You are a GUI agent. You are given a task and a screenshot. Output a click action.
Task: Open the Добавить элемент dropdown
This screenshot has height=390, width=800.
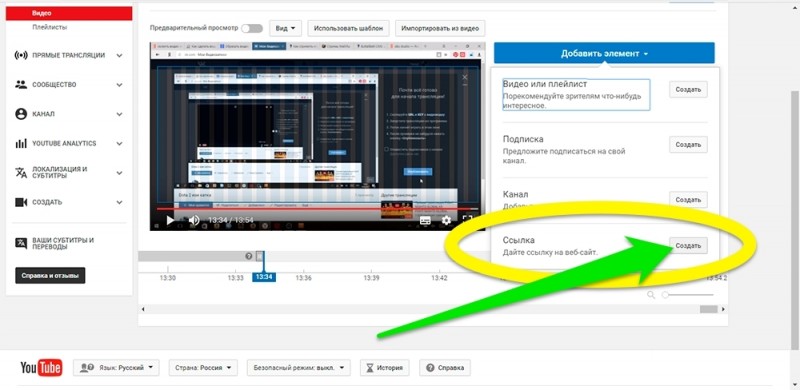(x=604, y=53)
